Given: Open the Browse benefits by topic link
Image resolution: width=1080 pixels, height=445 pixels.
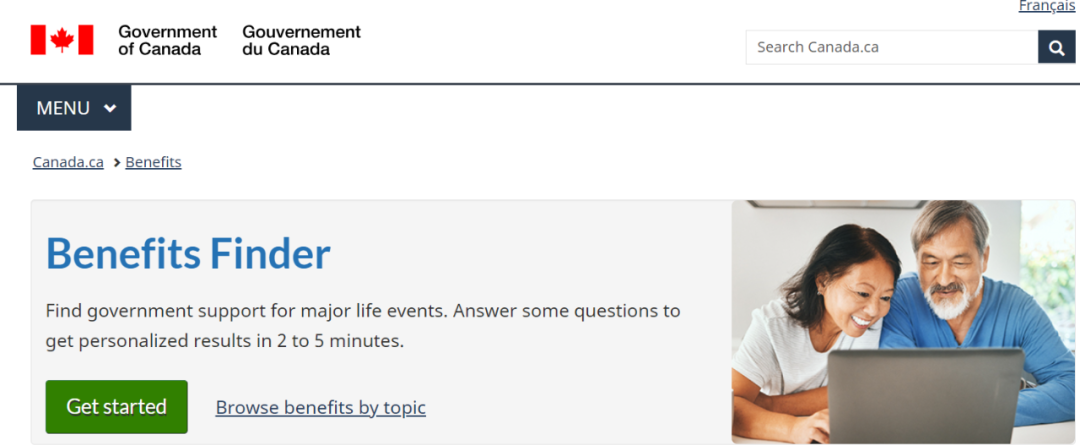Looking at the screenshot, I should (320, 408).
